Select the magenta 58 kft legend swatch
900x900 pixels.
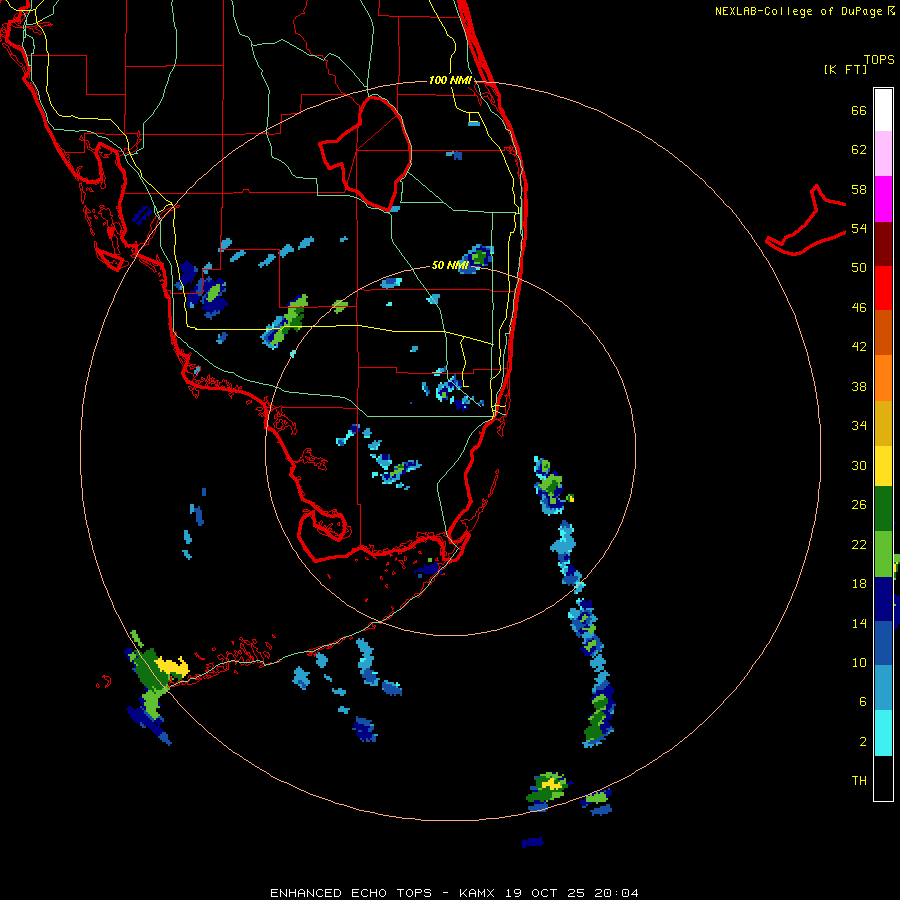[x=883, y=199]
